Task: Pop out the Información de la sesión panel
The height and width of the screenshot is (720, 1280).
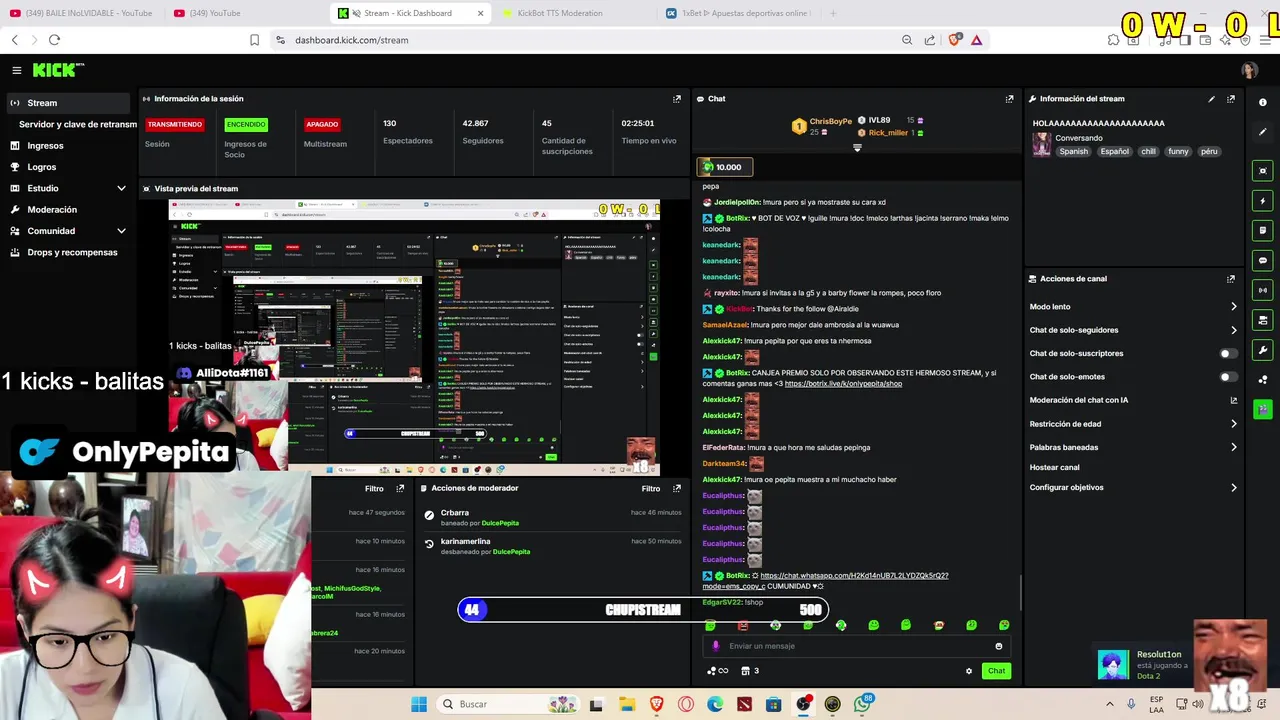Action: coord(677,99)
